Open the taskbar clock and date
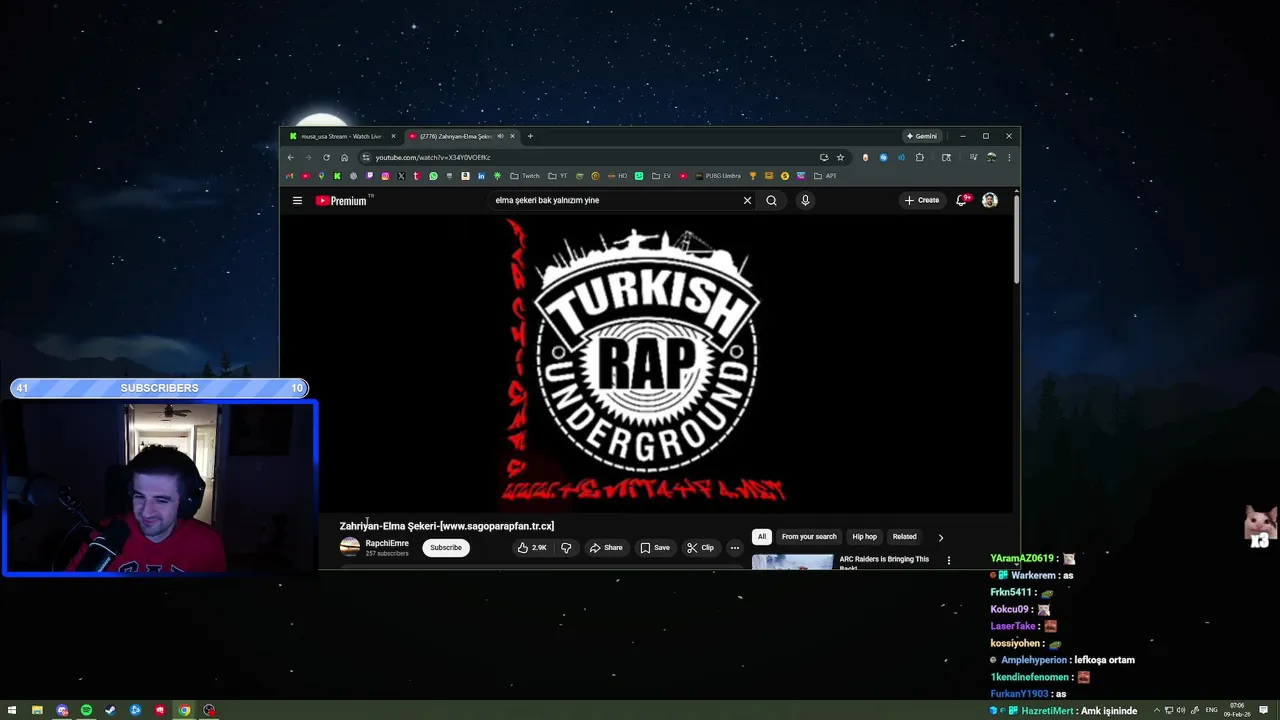The height and width of the screenshot is (720, 1280). pos(1237,711)
